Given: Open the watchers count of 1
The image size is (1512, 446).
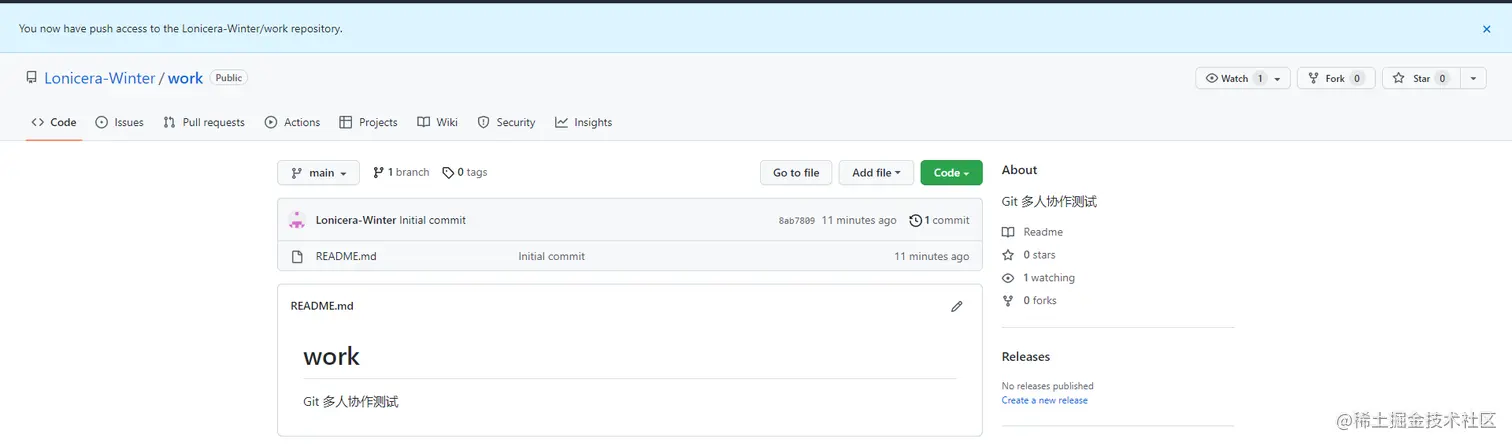Looking at the screenshot, I should click(1259, 78).
